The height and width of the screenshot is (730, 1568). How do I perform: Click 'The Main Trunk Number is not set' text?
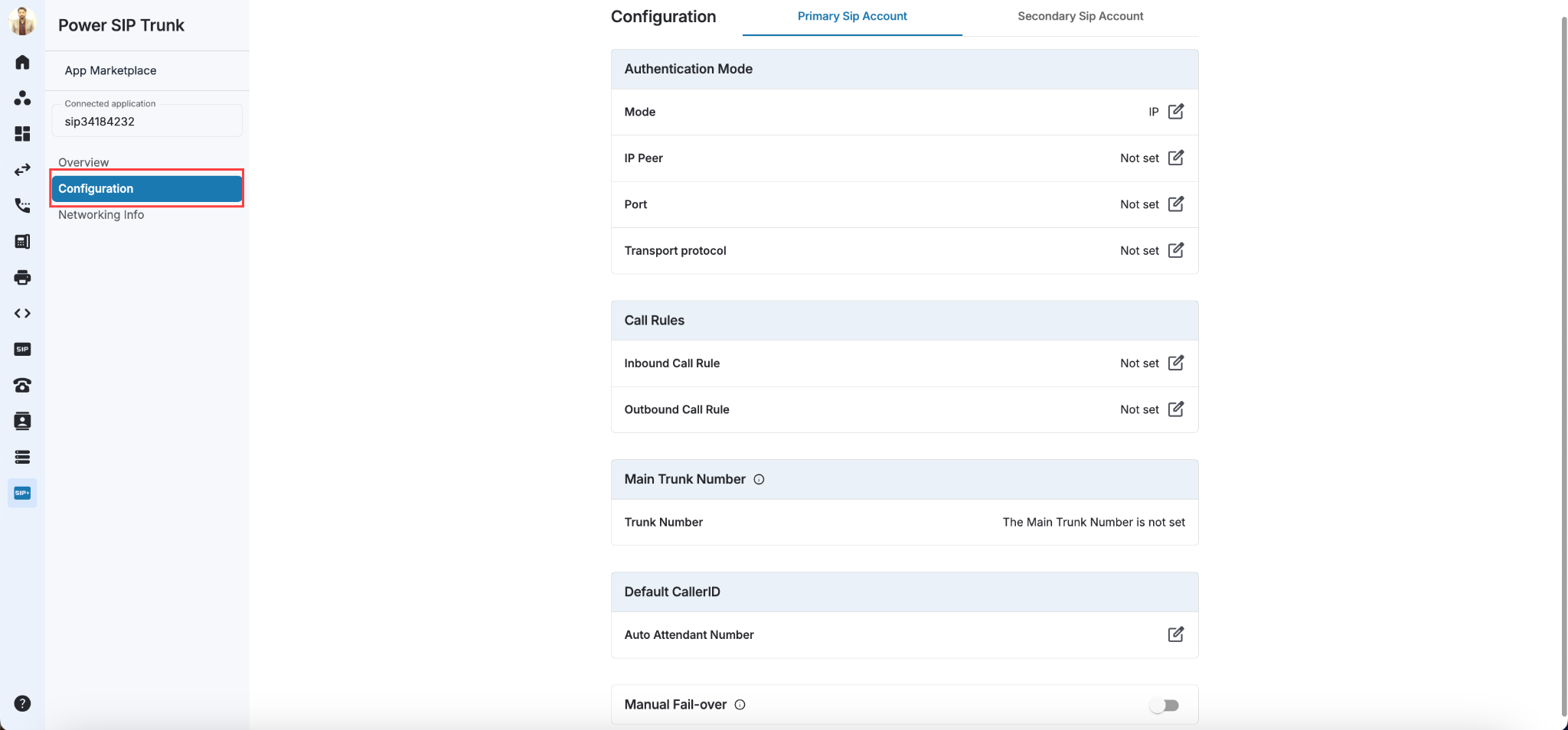click(1093, 522)
